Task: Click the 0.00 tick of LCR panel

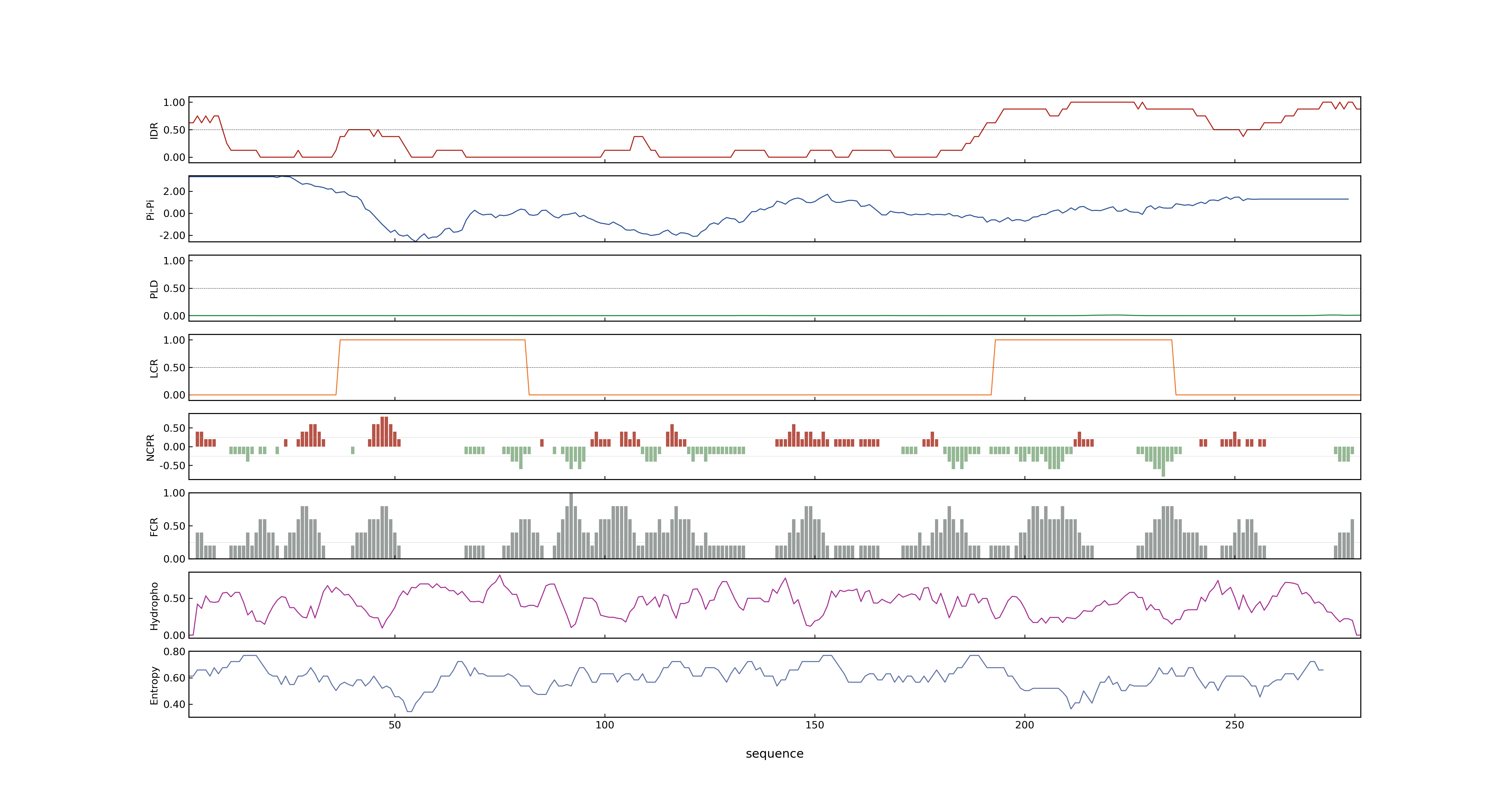Action: [174, 395]
